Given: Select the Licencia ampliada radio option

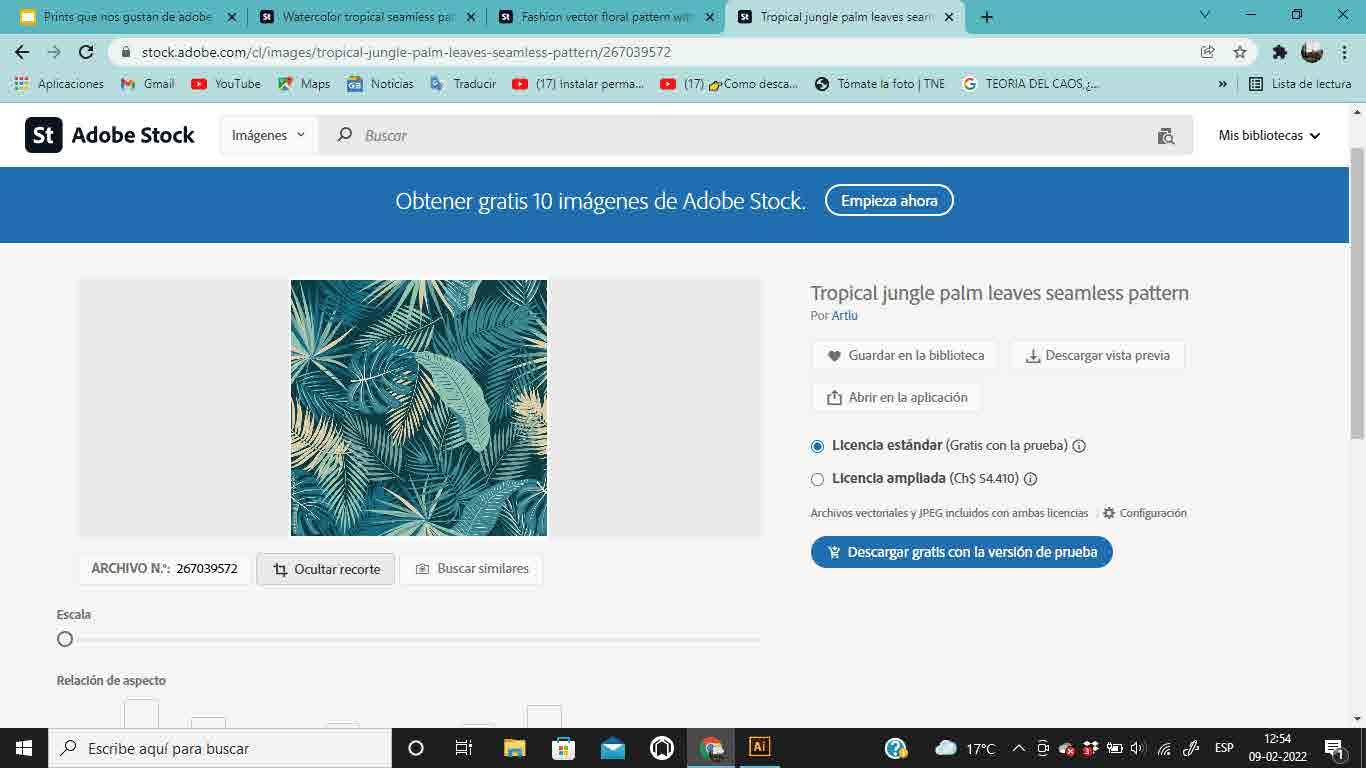Looking at the screenshot, I should pyautogui.click(x=818, y=480).
